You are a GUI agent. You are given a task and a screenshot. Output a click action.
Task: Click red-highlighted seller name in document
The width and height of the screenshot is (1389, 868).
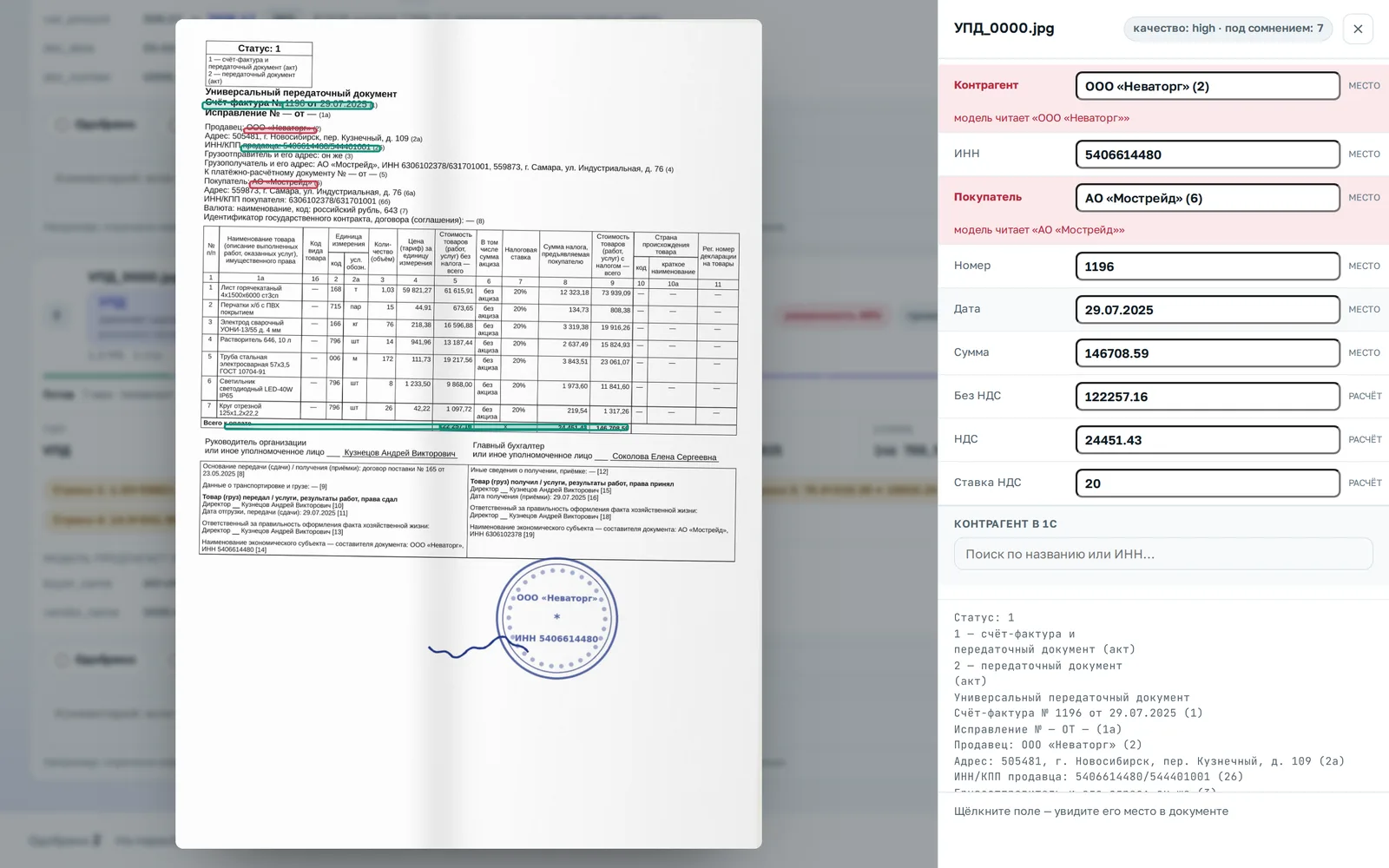coord(280,128)
